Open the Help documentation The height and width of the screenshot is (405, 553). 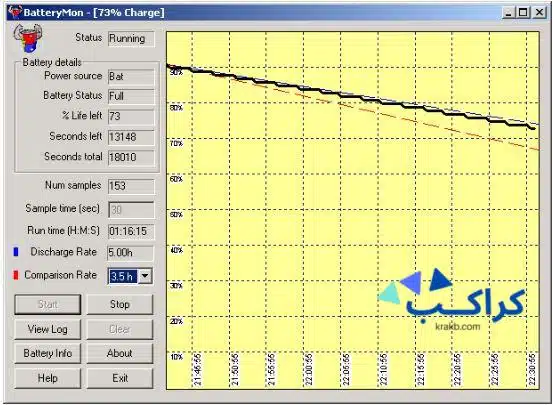click(48, 378)
